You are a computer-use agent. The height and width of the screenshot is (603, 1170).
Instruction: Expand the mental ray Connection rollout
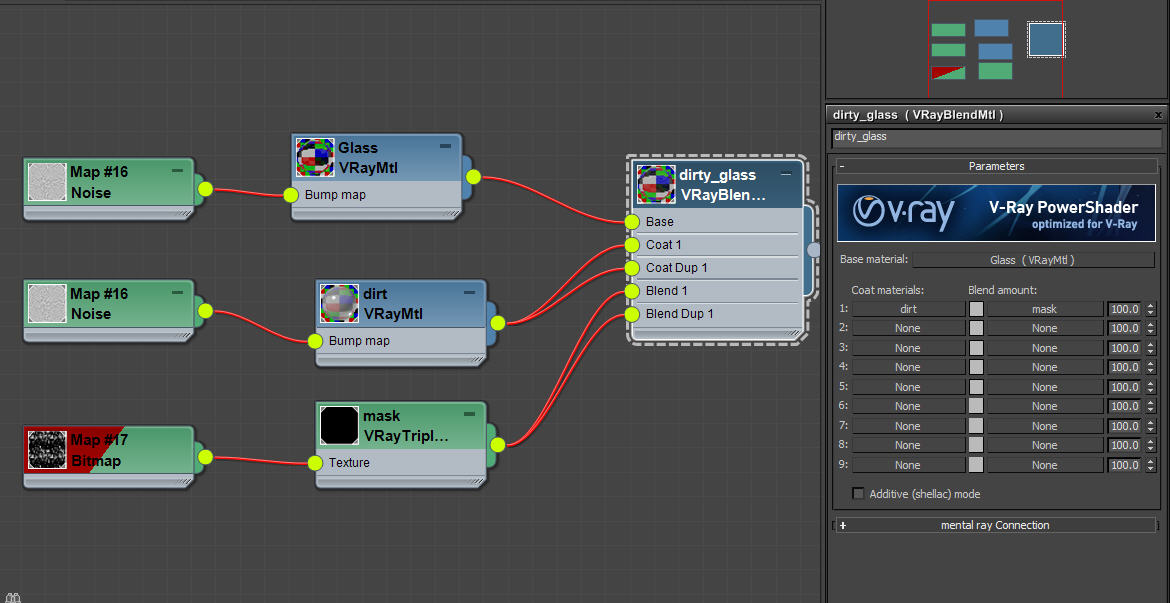[843, 525]
